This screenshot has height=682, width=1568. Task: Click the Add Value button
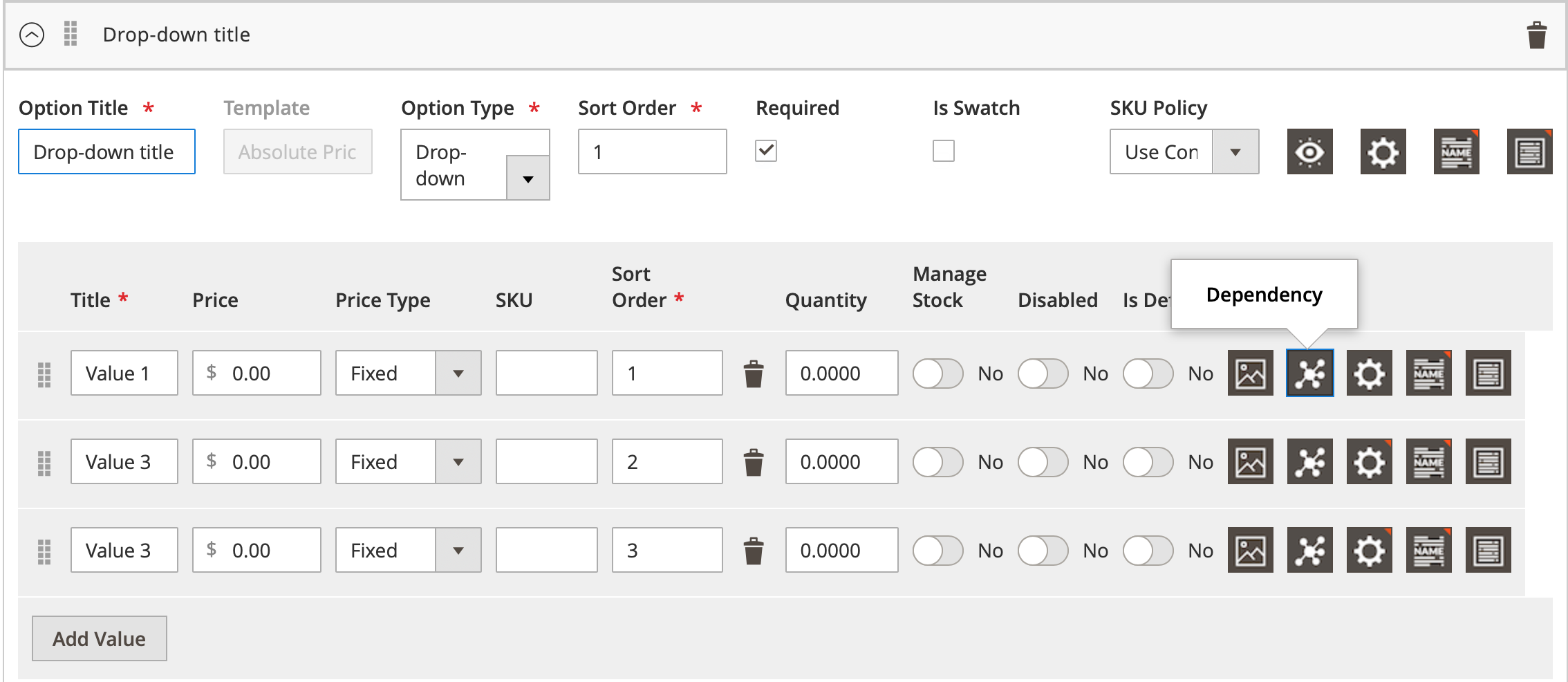(x=99, y=638)
